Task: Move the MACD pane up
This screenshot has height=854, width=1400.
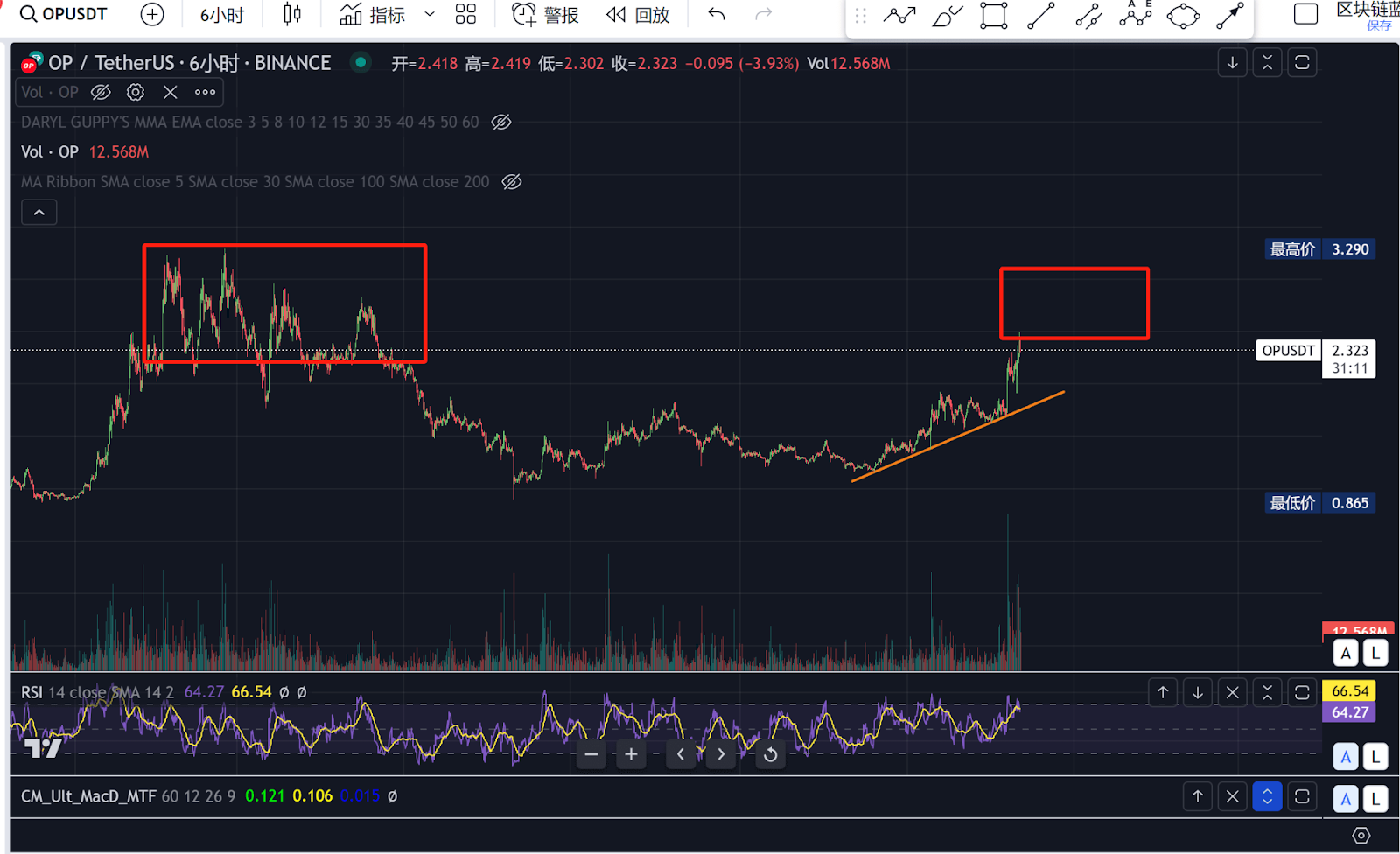Action: click(1198, 796)
